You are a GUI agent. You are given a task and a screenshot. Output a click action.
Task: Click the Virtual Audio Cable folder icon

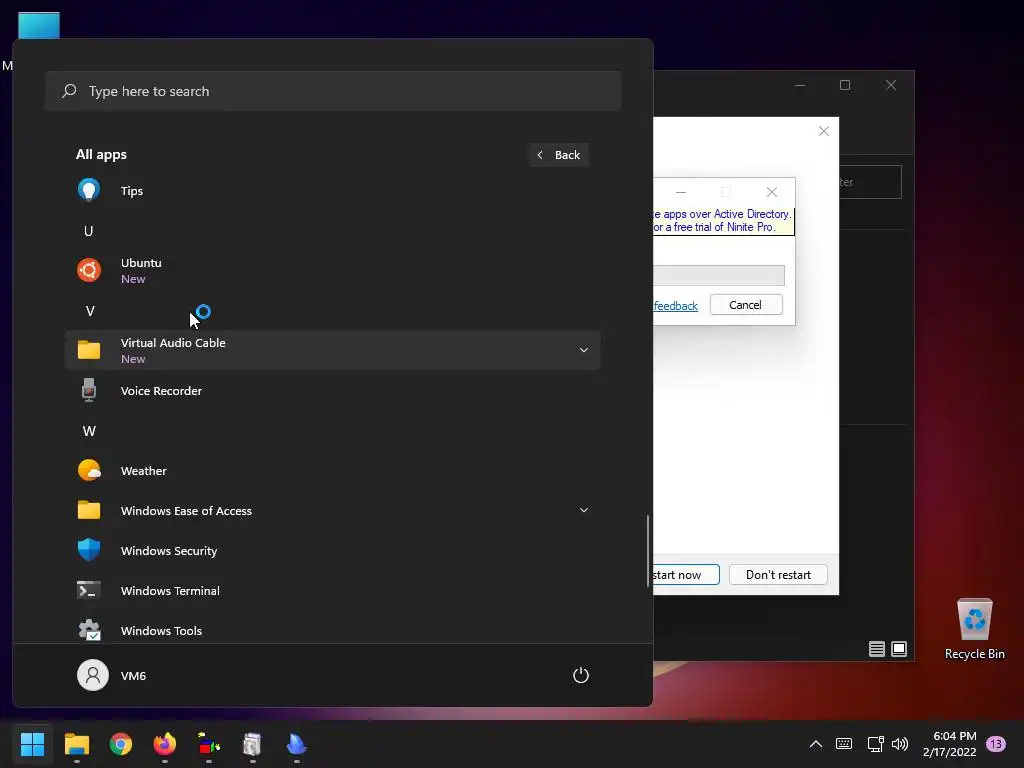tap(89, 350)
